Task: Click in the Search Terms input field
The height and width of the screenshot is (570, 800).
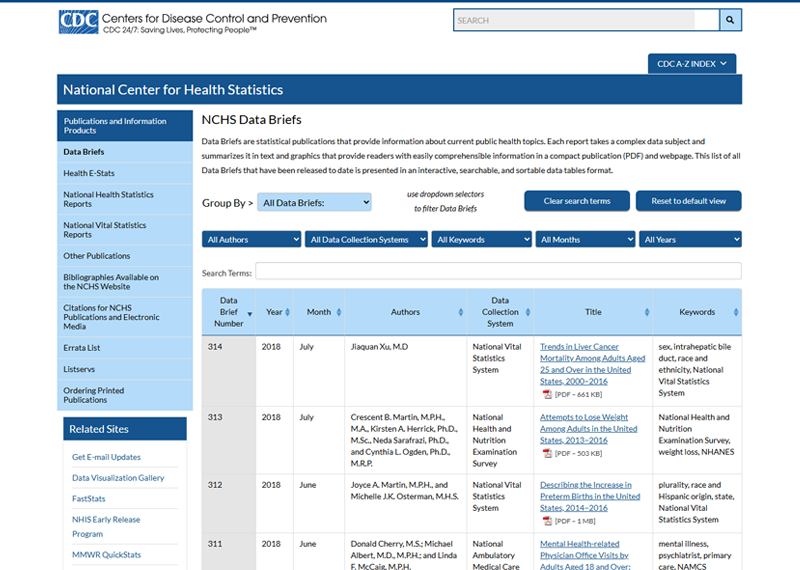Action: coord(498,271)
